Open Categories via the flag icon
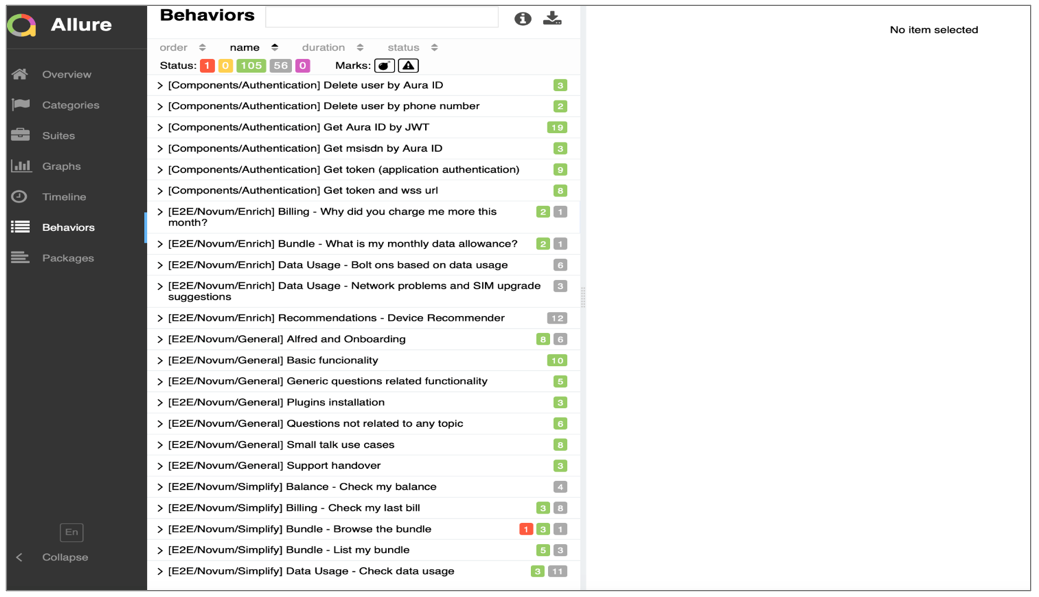Image resolution: width=1039 pixels, height=597 pixels. (21, 105)
